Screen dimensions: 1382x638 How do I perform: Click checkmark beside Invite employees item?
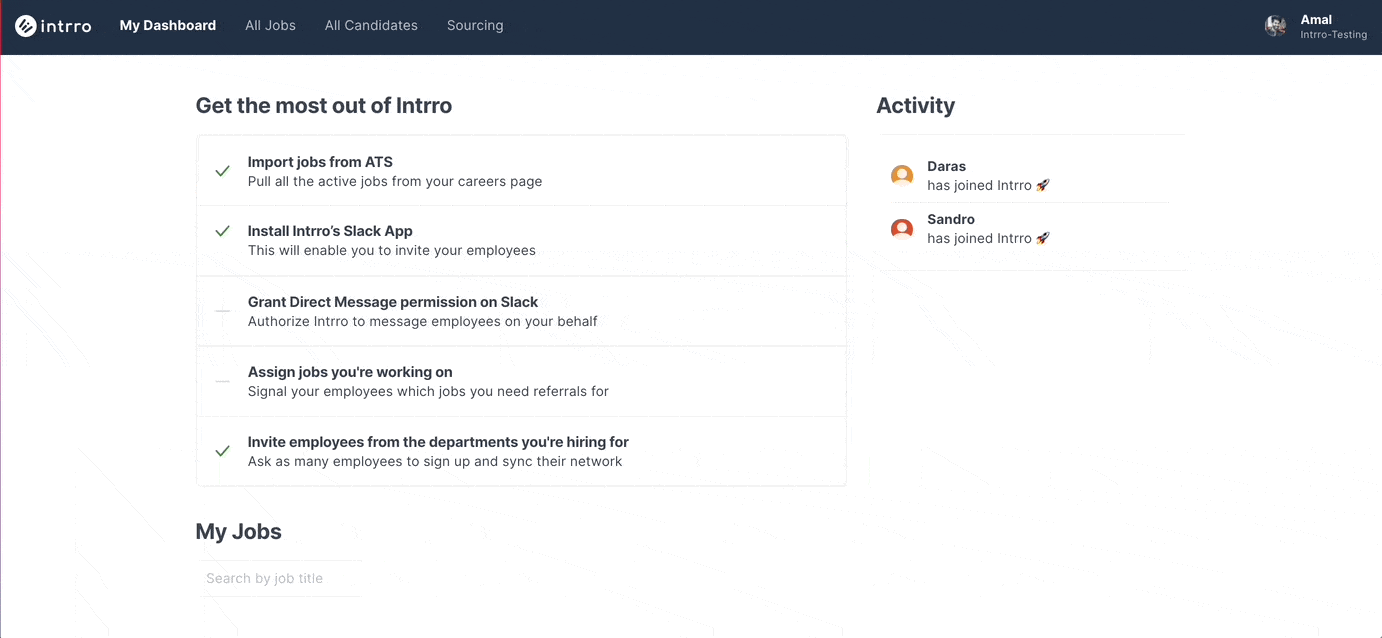223,451
